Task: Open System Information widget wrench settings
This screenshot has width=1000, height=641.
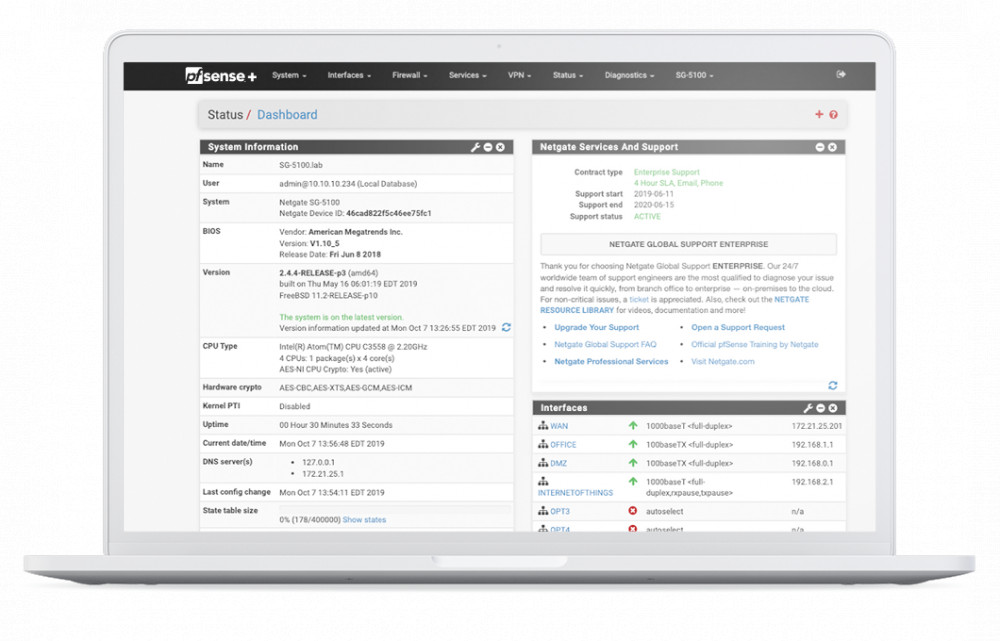Action: (x=476, y=147)
